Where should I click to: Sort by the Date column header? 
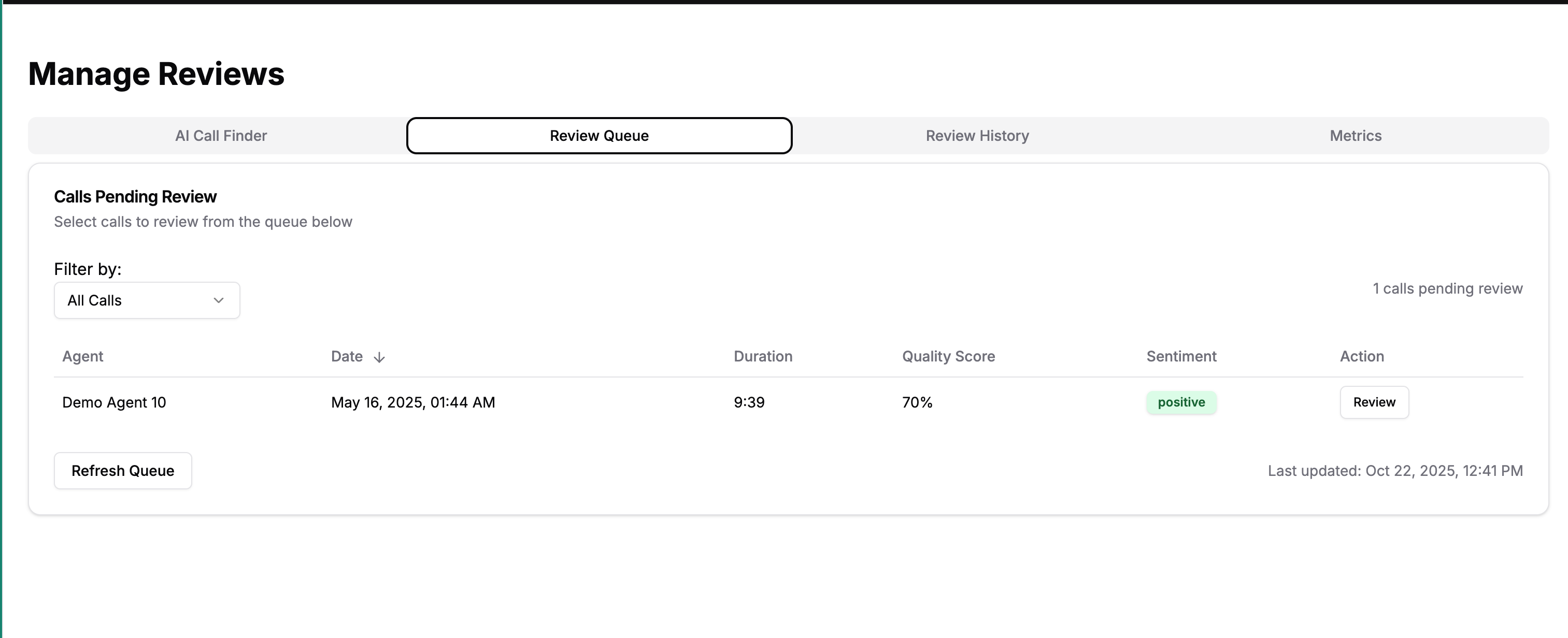[347, 356]
